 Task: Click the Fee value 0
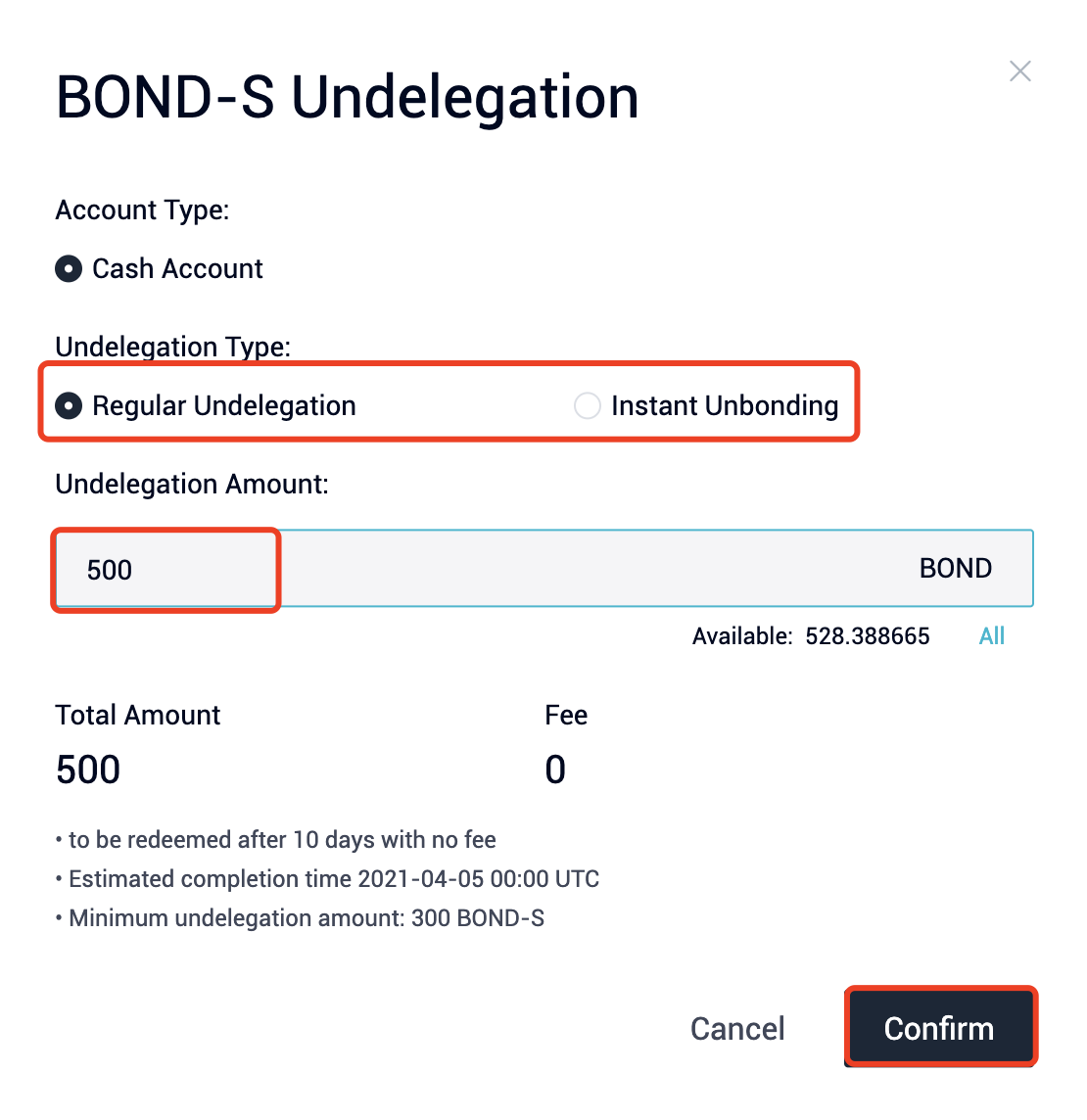click(555, 770)
